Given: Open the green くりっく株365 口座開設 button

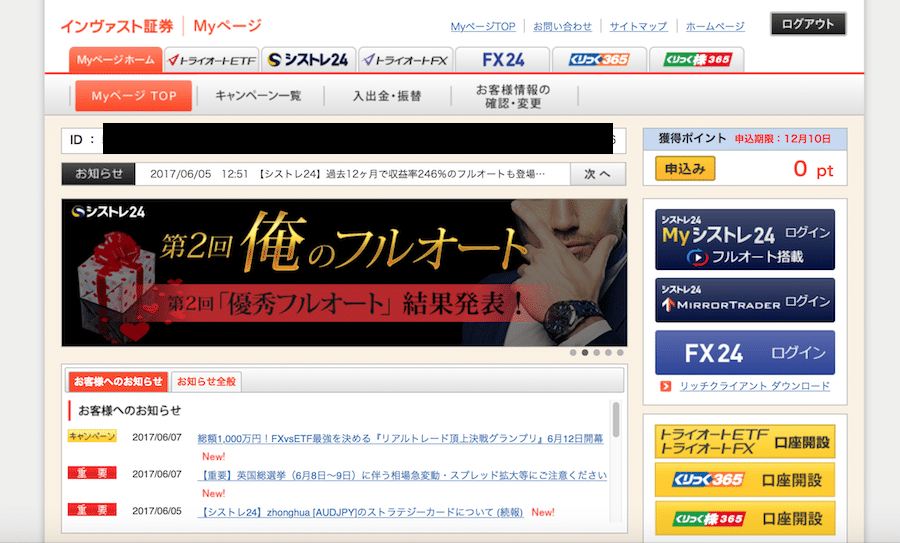Looking at the screenshot, I should coord(745,518).
